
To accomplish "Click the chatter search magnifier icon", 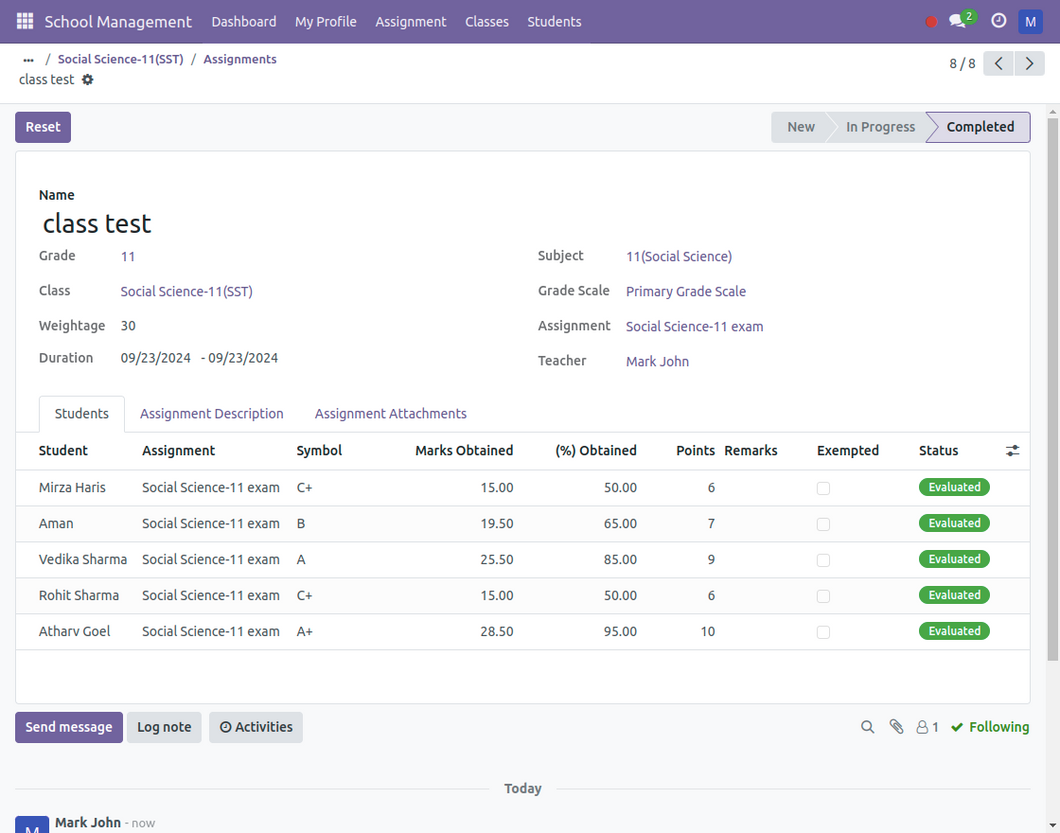I will click(868, 727).
